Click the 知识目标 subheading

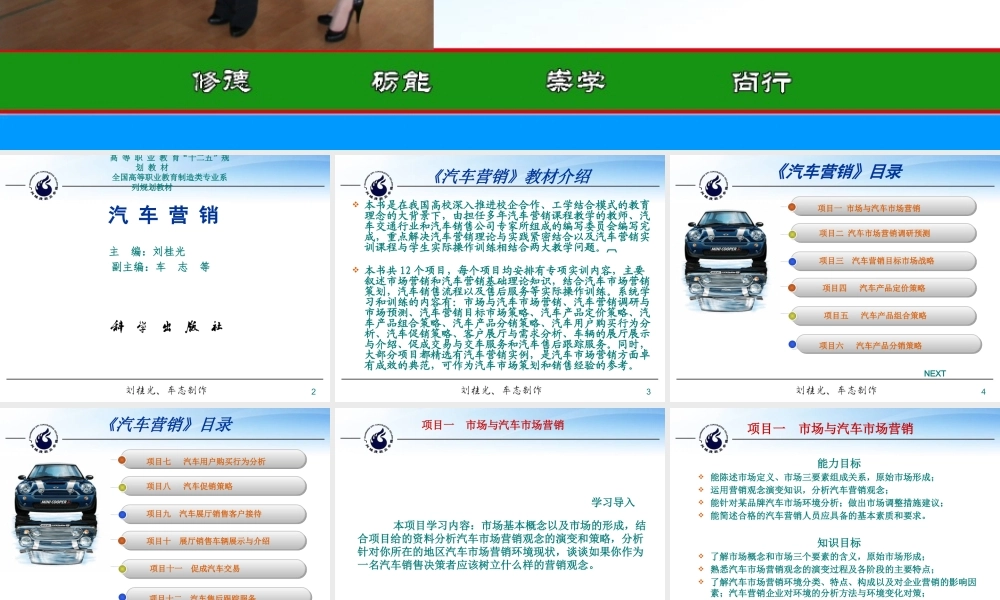[x=839, y=543]
